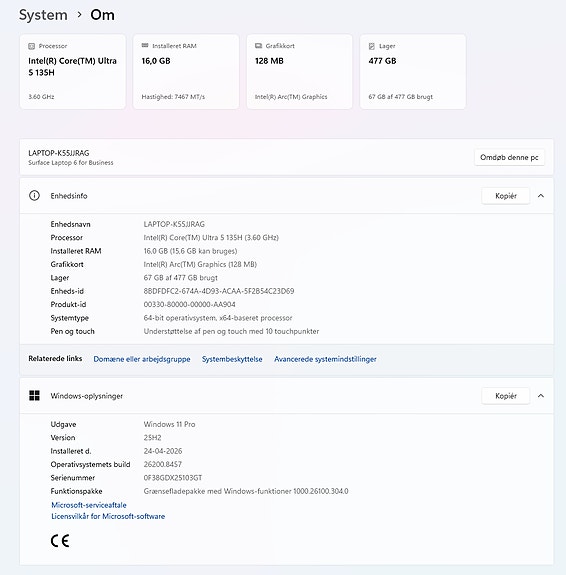Open Domæne eller arbejdsgruppe link
Viewport: 566px width, 575px height.
pos(142,359)
